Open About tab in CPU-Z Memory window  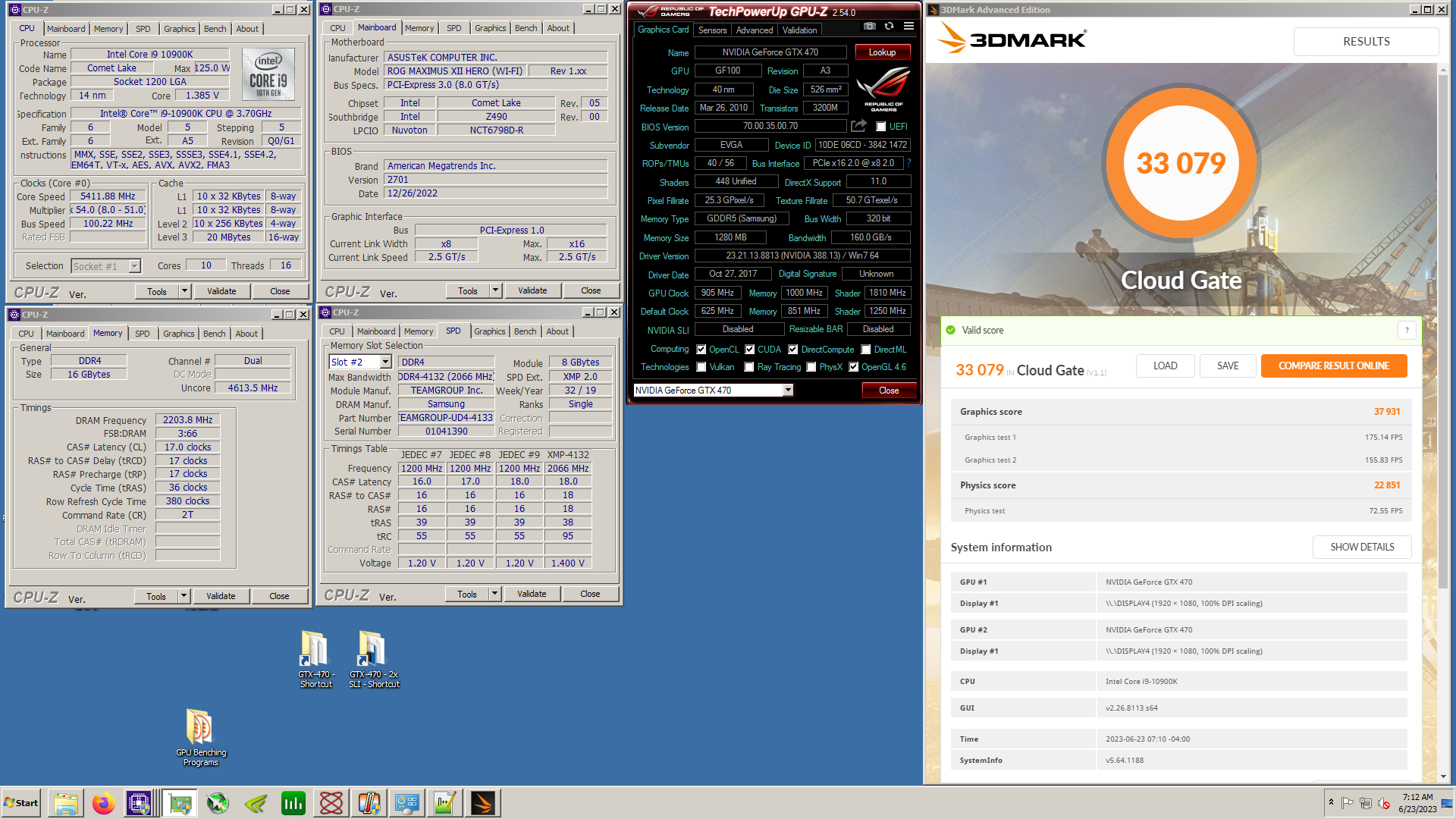coord(246,334)
